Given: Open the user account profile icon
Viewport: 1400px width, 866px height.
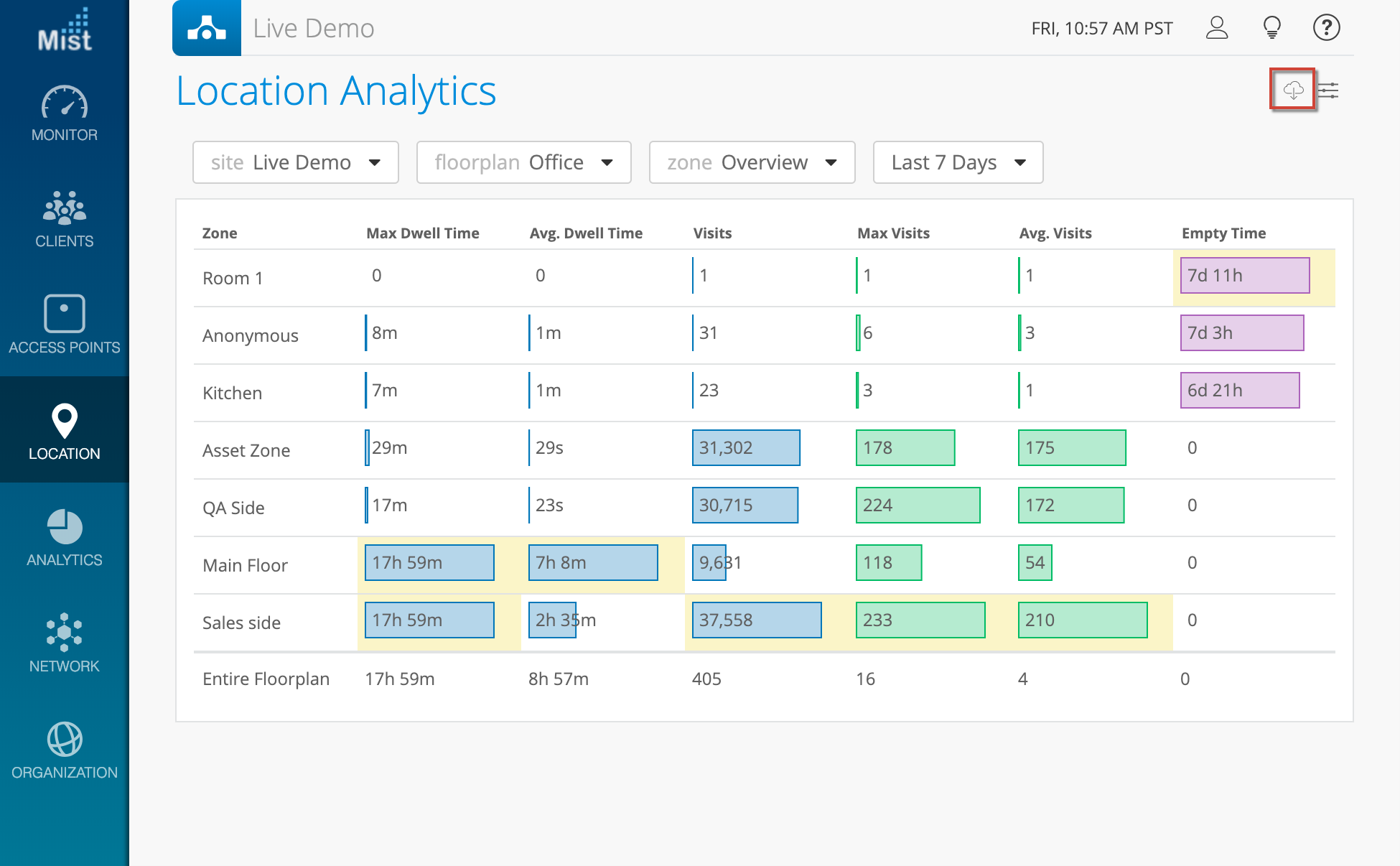Looking at the screenshot, I should [1217, 28].
